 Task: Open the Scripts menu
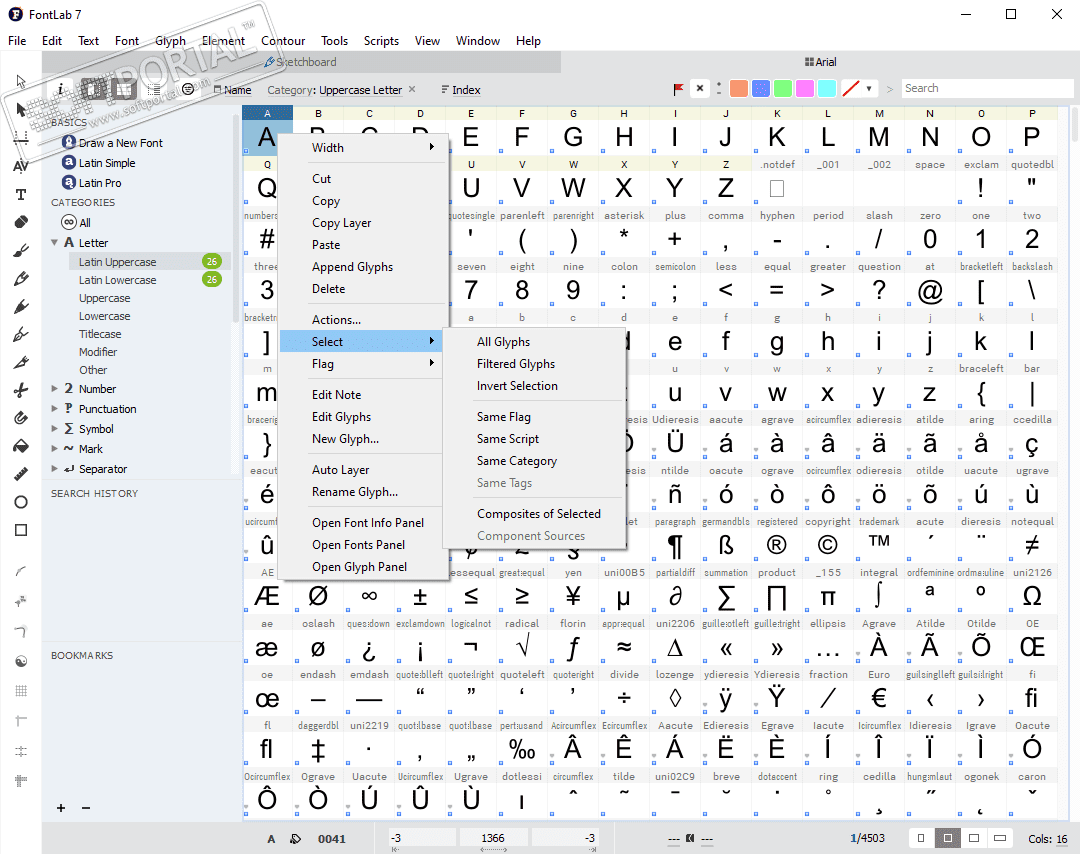coord(381,41)
